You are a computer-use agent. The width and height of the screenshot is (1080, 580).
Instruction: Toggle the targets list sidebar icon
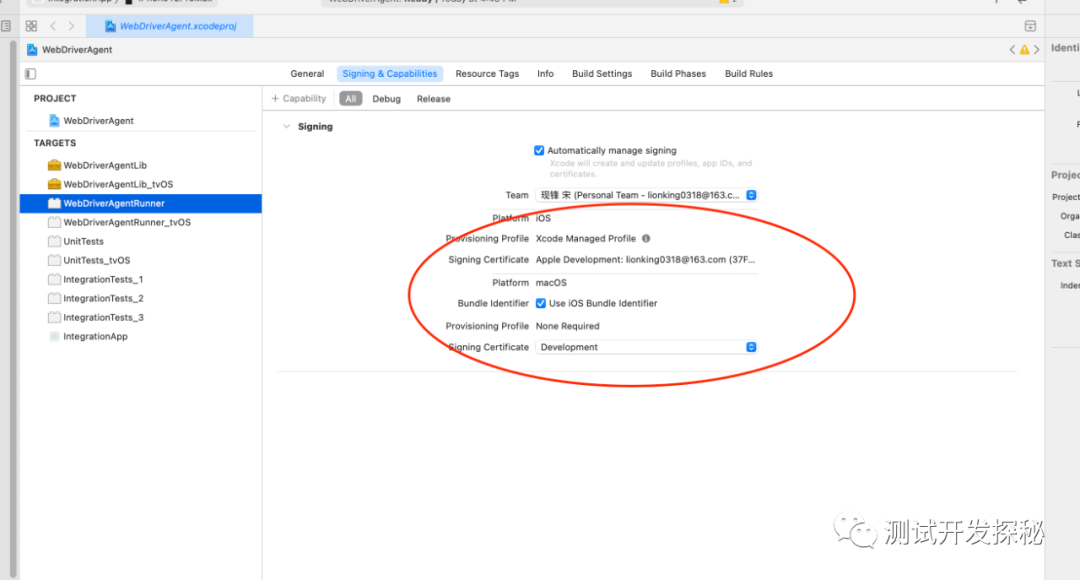[x=30, y=74]
